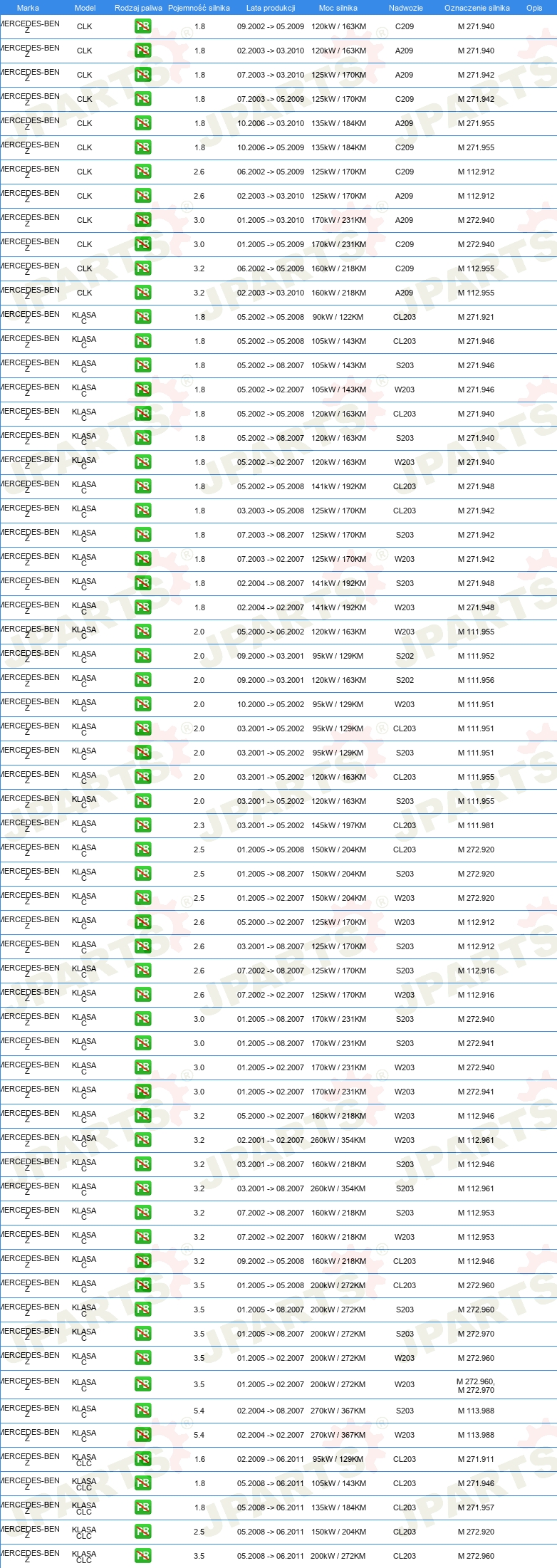
Task: Click petrol icon in CLK A209 M 271.942 row
Action: pyautogui.click(x=143, y=75)
